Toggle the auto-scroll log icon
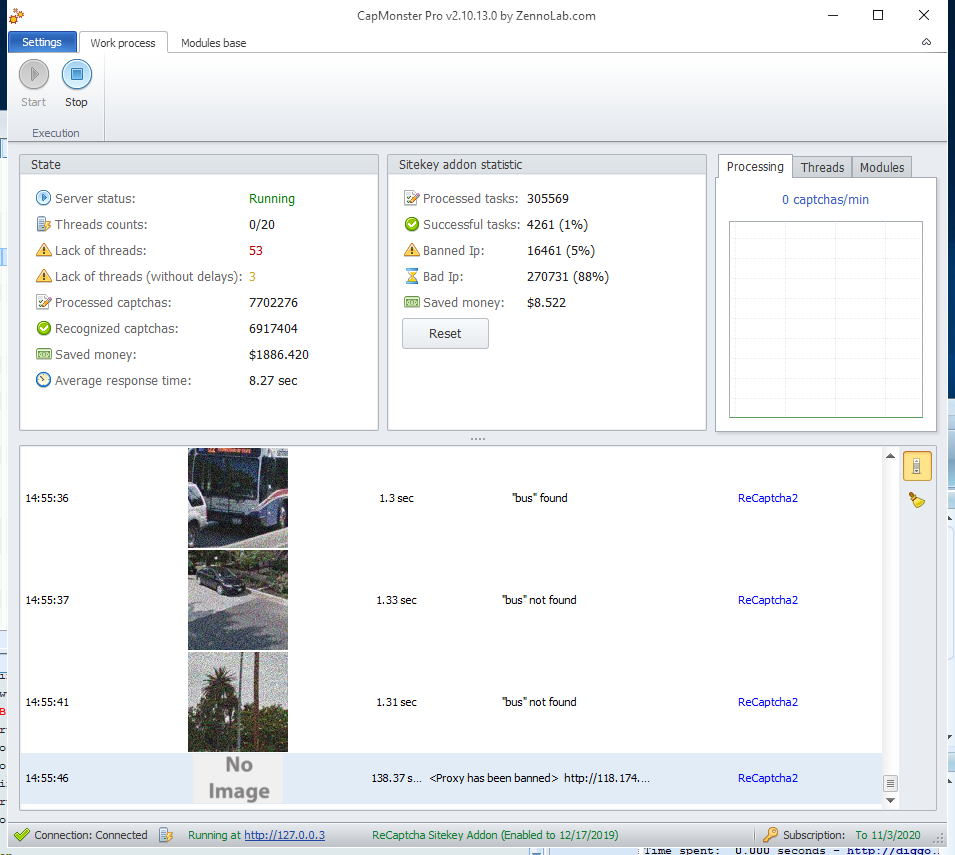The width and height of the screenshot is (955, 855). [x=917, y=465]
